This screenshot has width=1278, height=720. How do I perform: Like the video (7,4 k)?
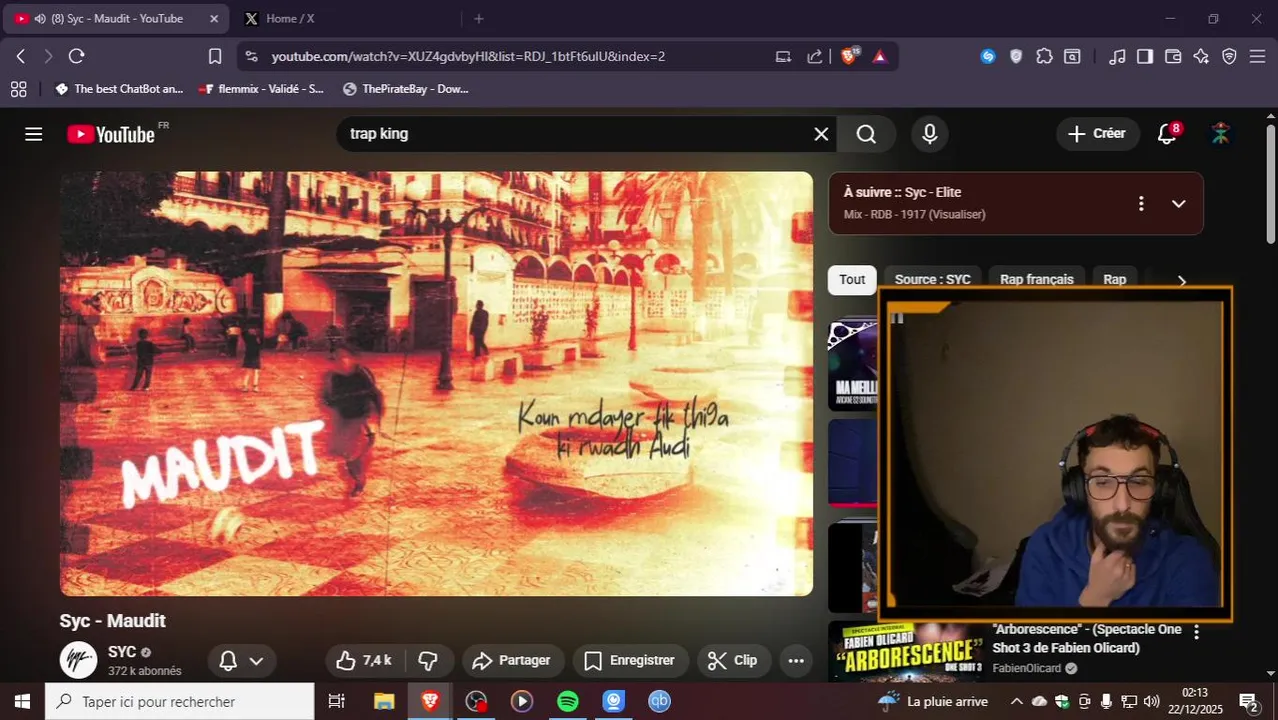pyautogui.click(x=363, y=661)
